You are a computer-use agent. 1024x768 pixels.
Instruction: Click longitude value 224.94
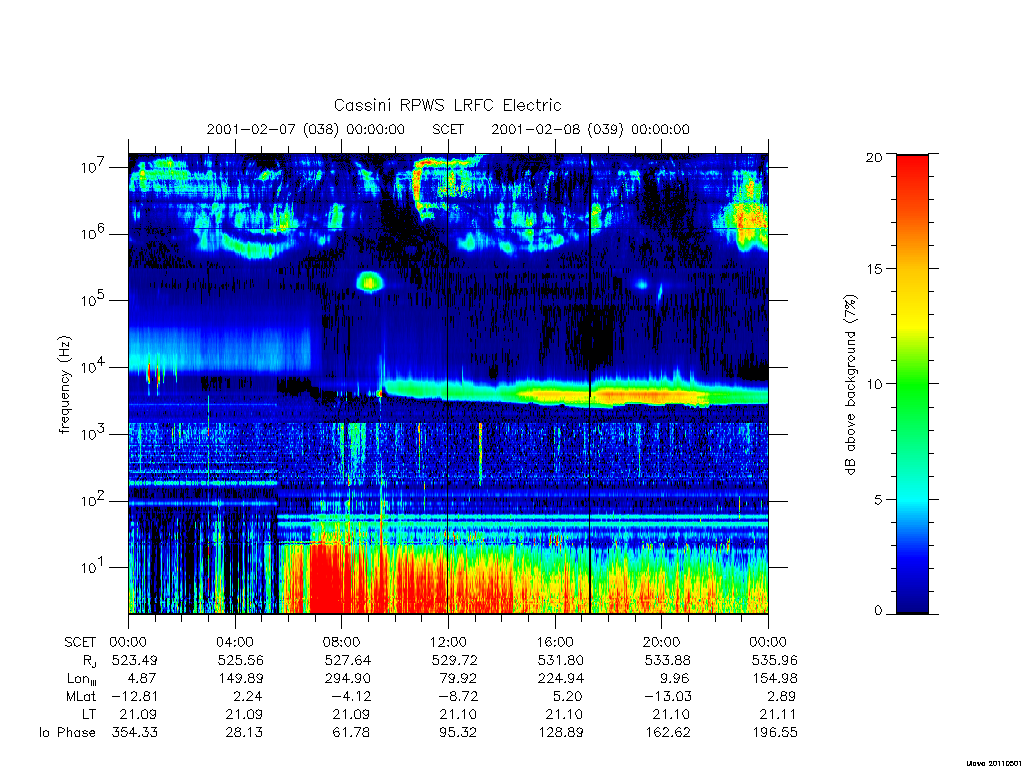click(x=561, y=679)
